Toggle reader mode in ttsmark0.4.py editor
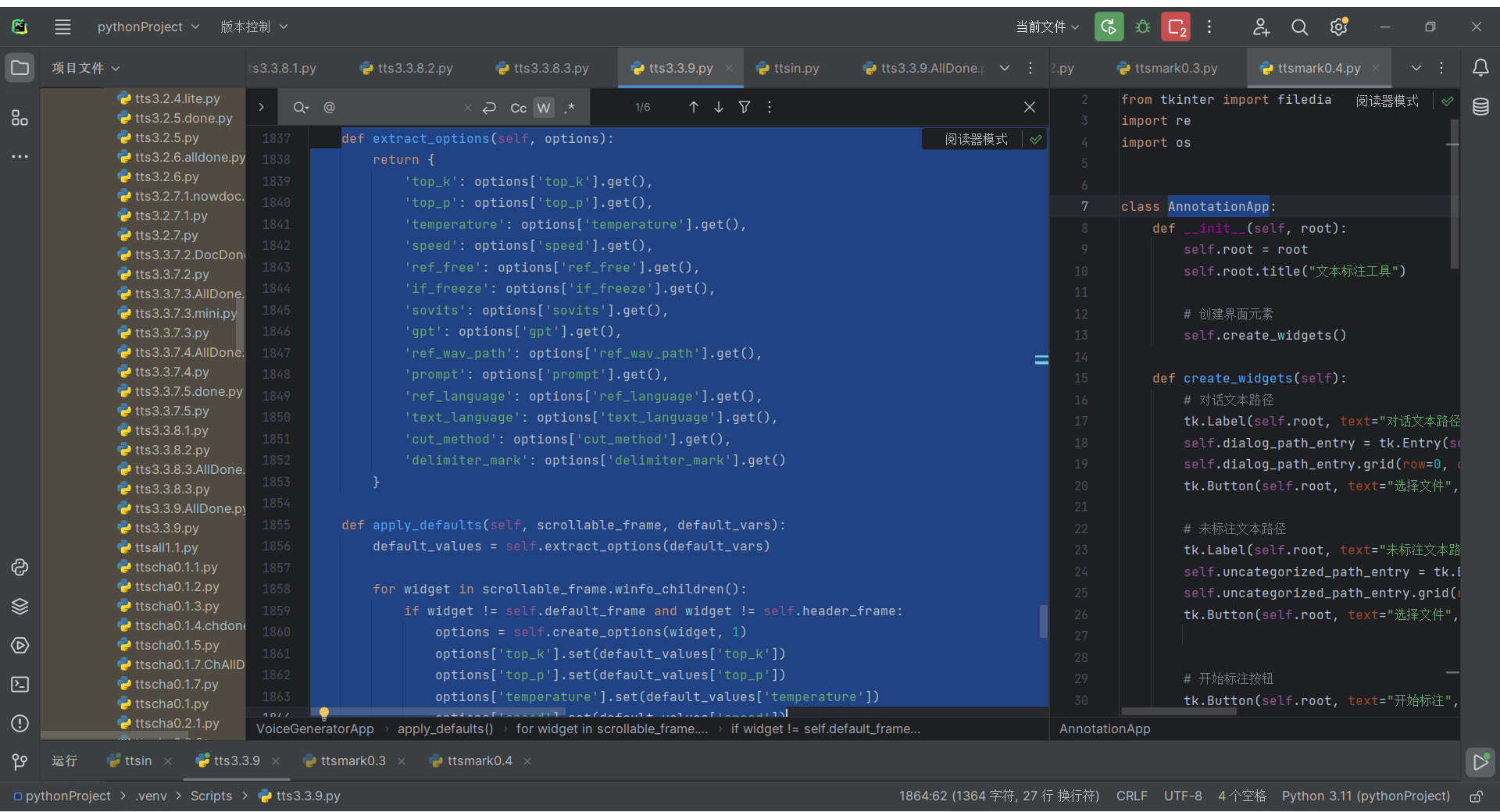Image resolution: width=1500 pixels, height=812 pixels. click(1387, 101)
